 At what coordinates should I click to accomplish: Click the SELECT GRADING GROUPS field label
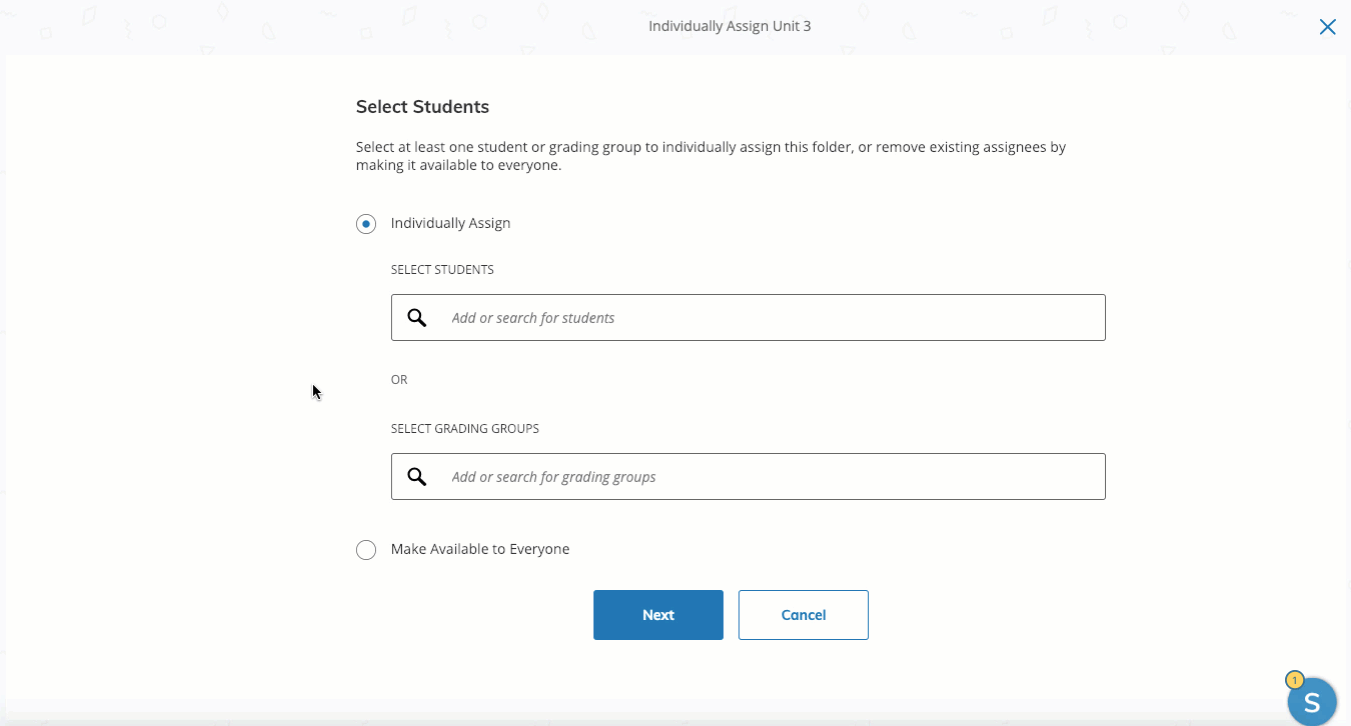[464, 429]
